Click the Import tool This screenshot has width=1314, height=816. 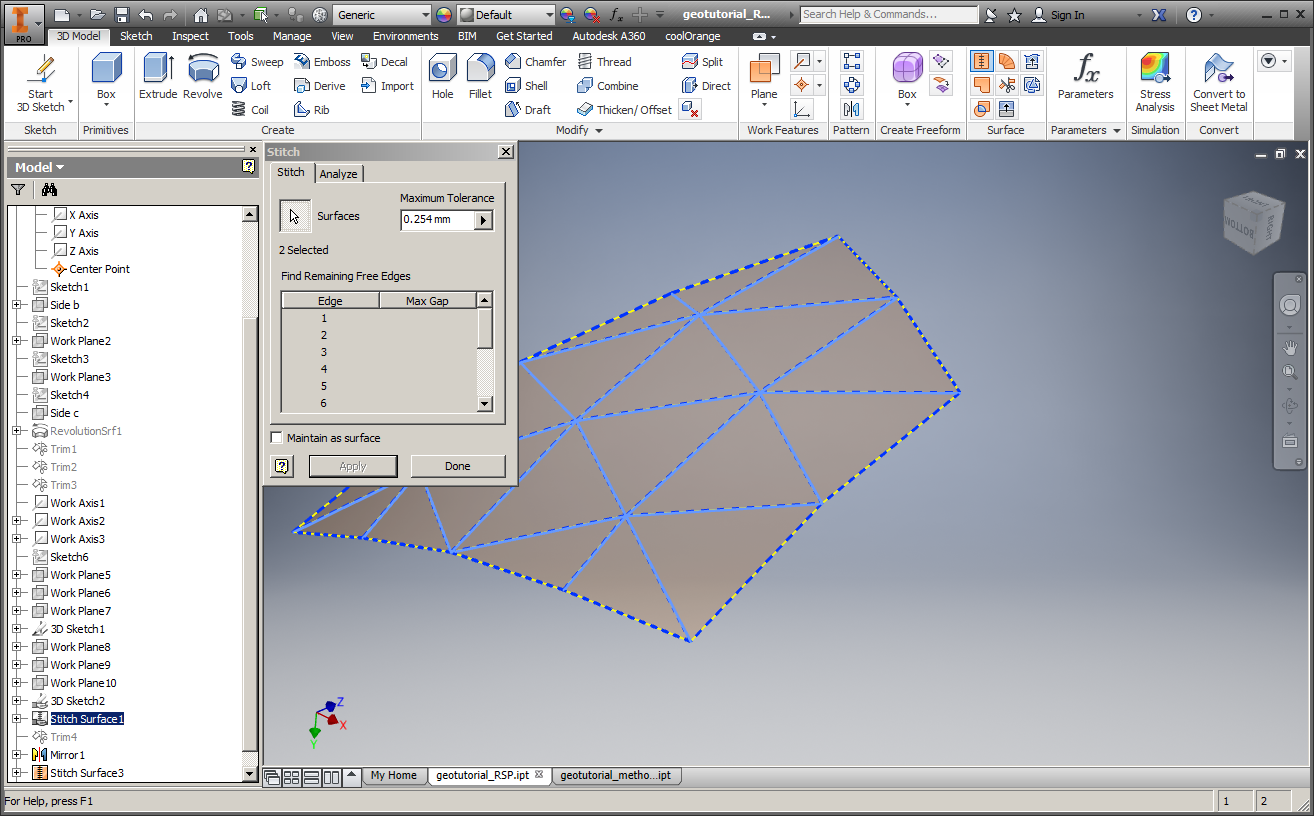click(387, 86)
